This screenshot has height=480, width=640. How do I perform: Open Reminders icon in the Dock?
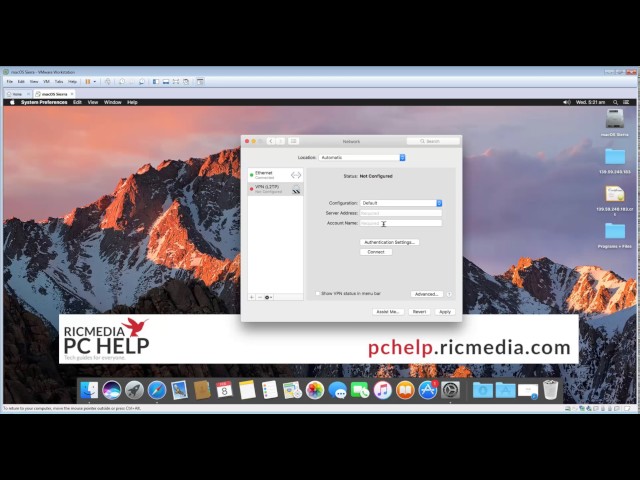click(269, 390)
